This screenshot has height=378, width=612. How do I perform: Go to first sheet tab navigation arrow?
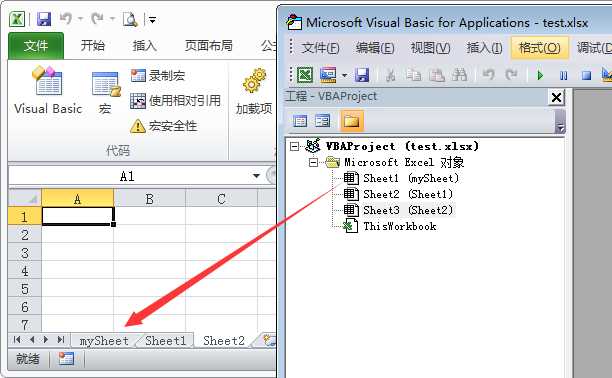[17, 340]
